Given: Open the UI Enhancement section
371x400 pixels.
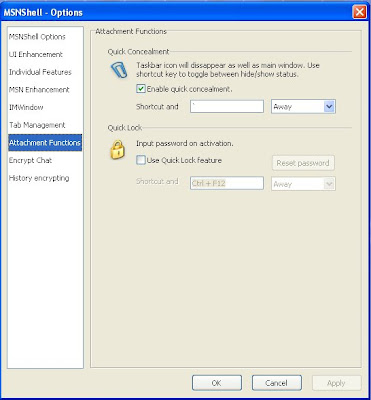Looking at the screenshot, I should (x=36, y=54).
